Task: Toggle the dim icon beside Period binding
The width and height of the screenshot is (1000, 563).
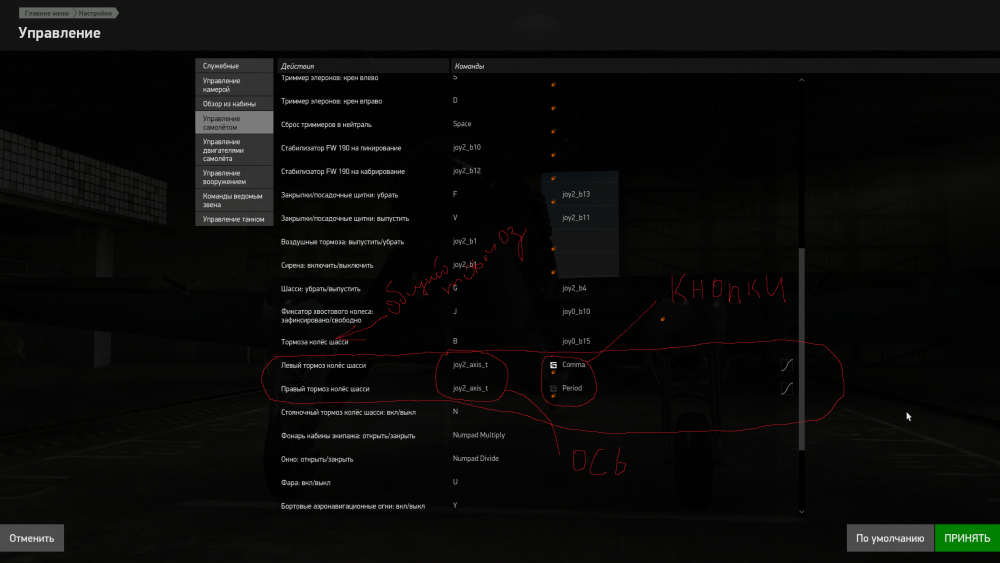Action: pos(553,388)
